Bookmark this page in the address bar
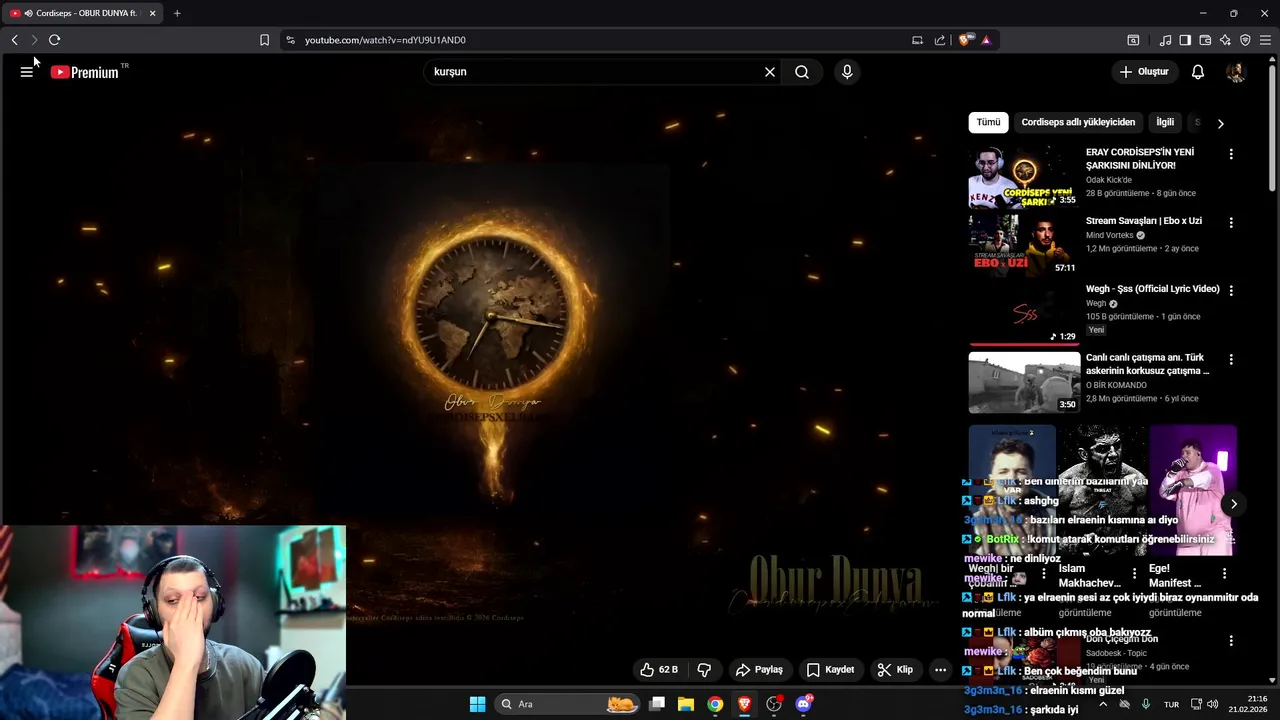This screenshot has width=1280, height=720. (264, 40)
